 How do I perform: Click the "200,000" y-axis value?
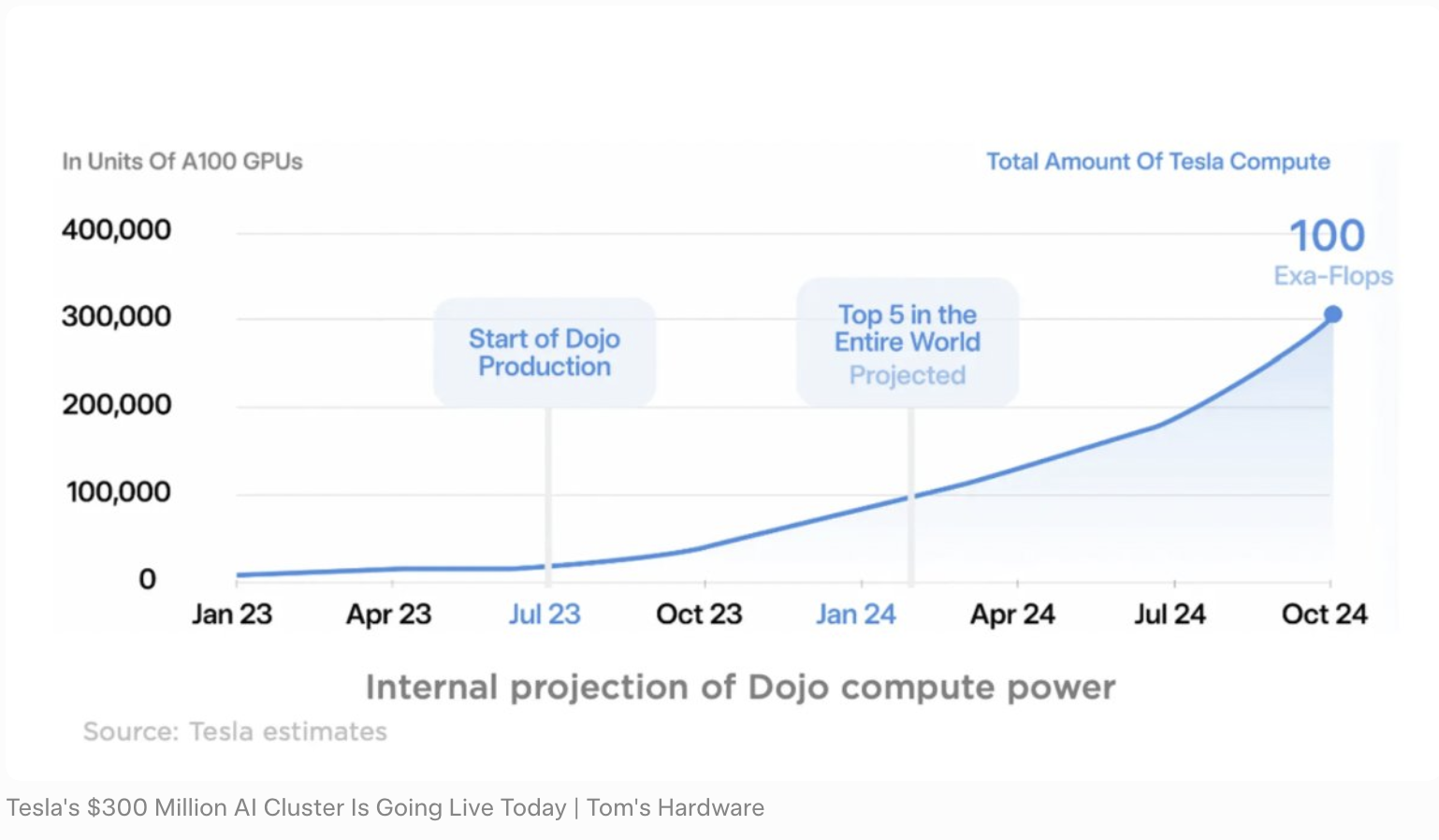point(117,405)
